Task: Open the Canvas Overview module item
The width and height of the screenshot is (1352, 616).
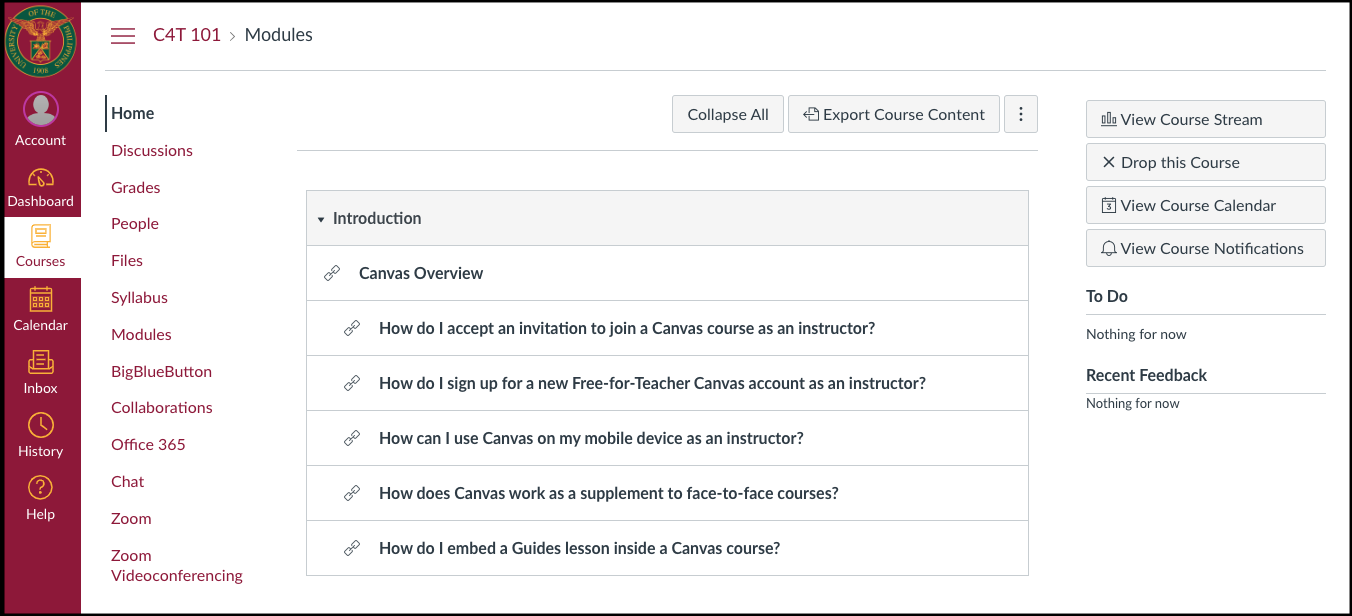Action: click(x=421, y=273)
